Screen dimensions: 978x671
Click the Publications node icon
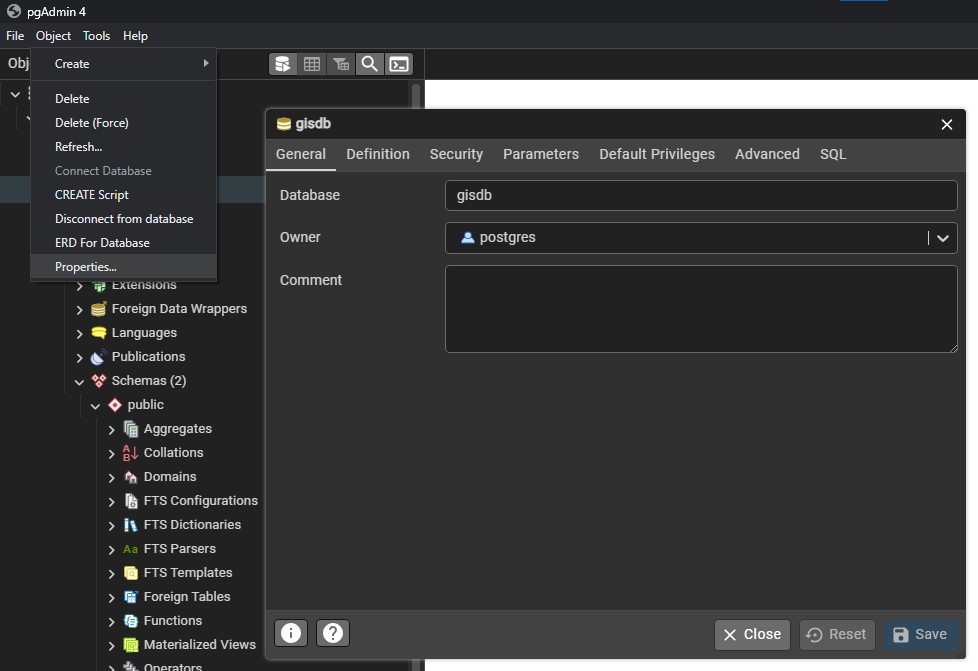pos(99,357)
